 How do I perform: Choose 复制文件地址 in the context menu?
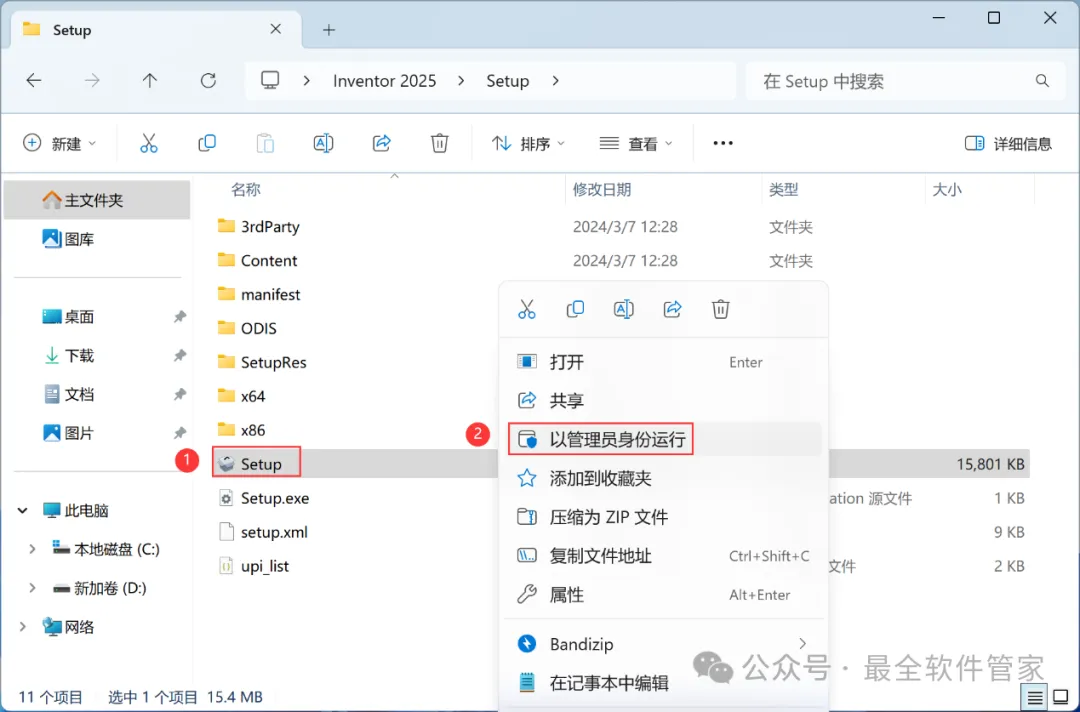point(664,556)
